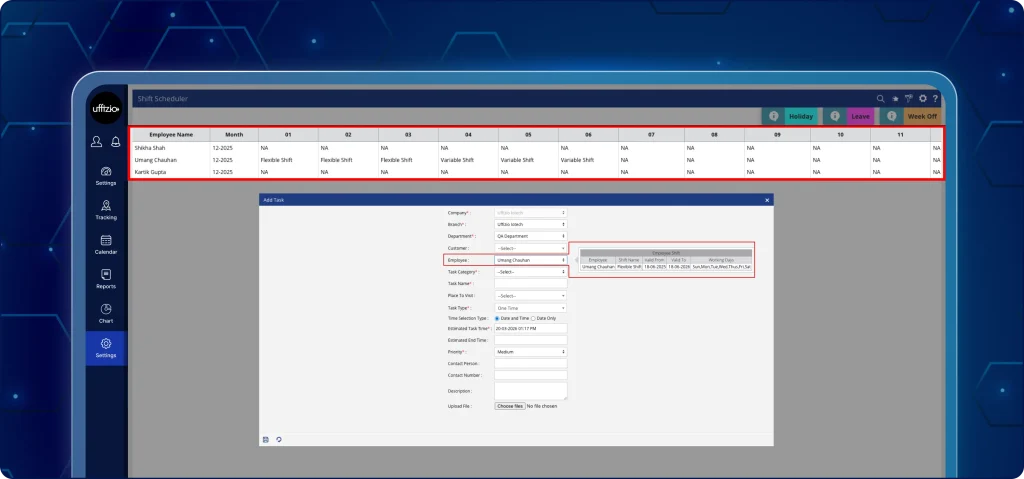1024x479 pixels.
Task: Open the highlighted gear Settings item
Action: click(x=106, y=348)
